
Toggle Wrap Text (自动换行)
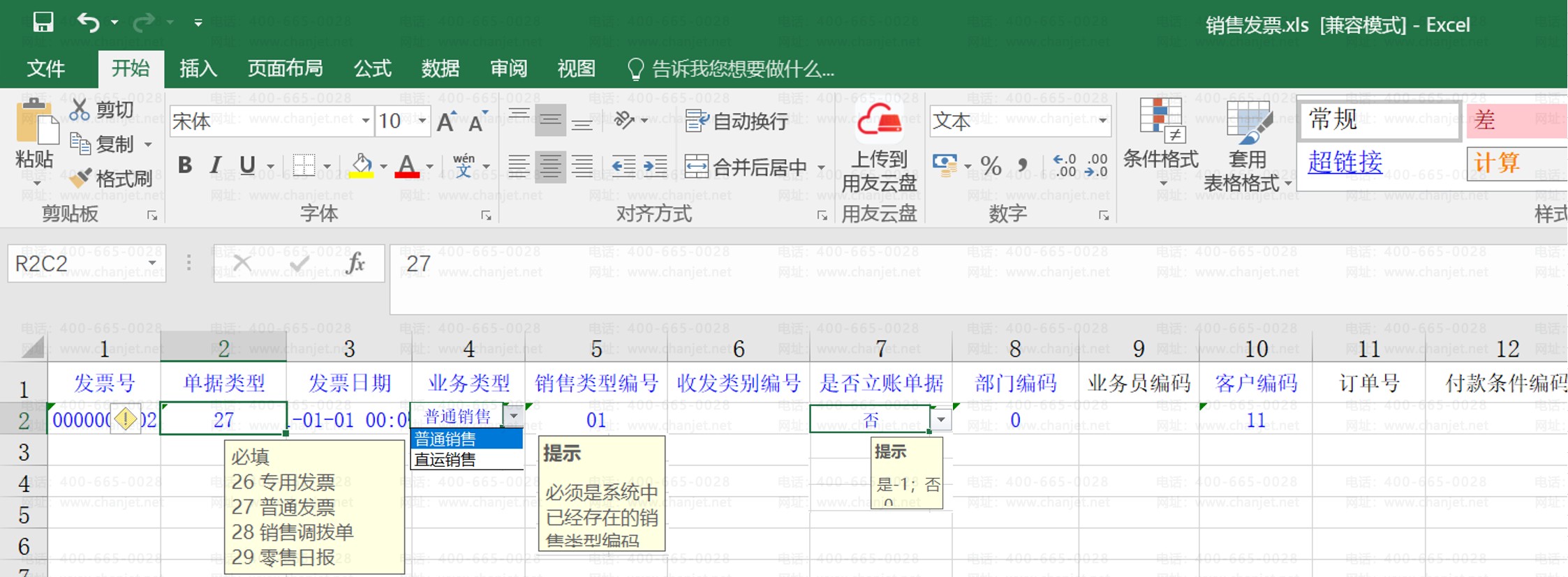(737, 121)
